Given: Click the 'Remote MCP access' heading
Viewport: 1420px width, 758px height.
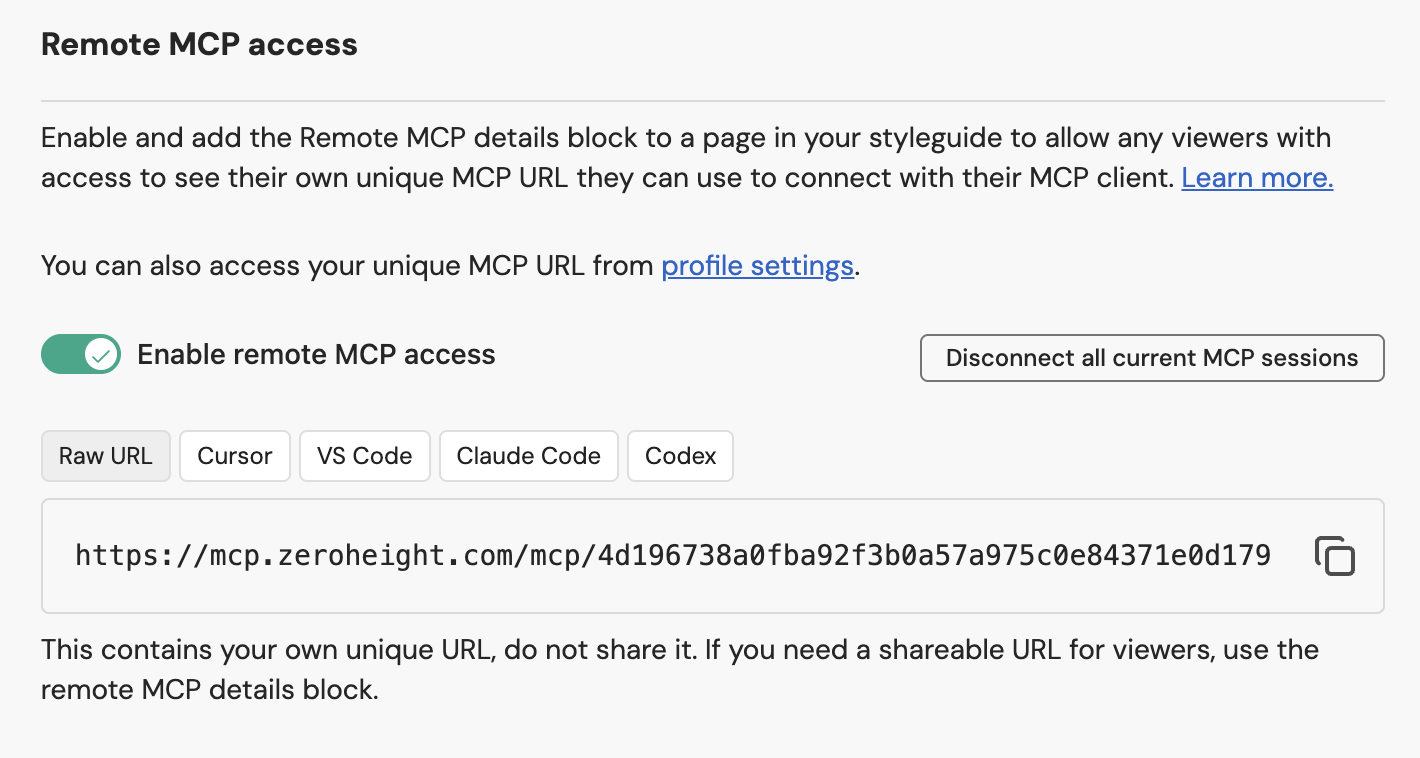Looking at the screenshot, I should [199, 45].
